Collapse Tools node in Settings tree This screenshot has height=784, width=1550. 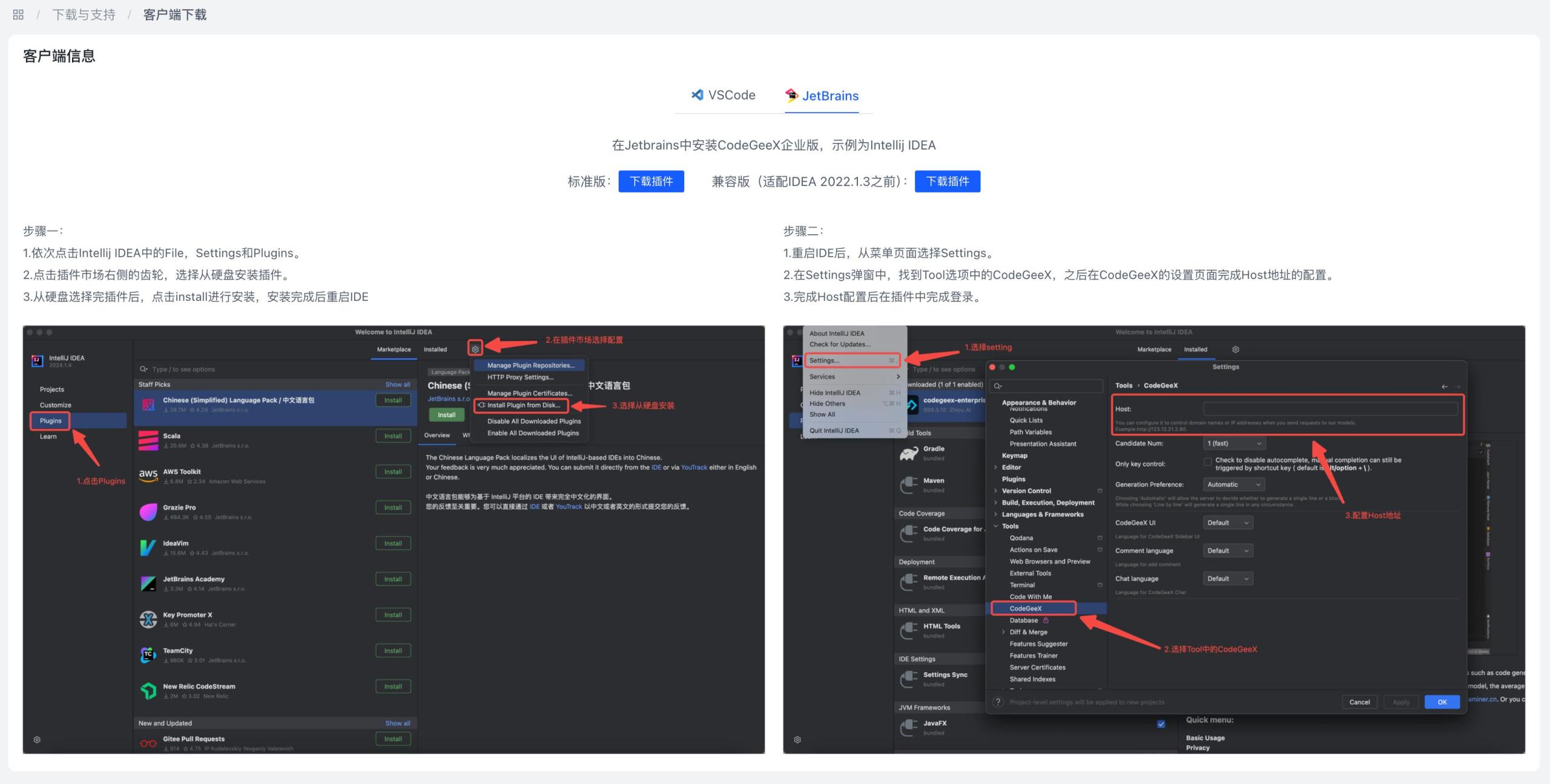tap(996, 526)
